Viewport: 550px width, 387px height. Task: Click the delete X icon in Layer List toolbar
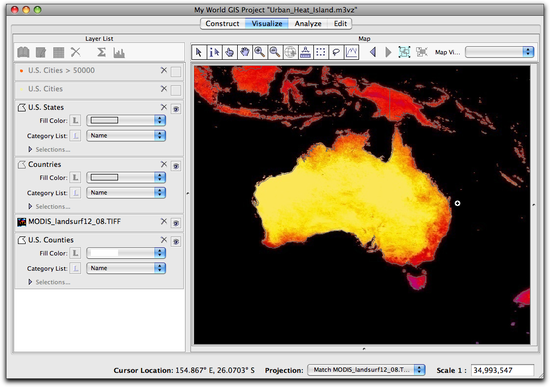(75, 52)
